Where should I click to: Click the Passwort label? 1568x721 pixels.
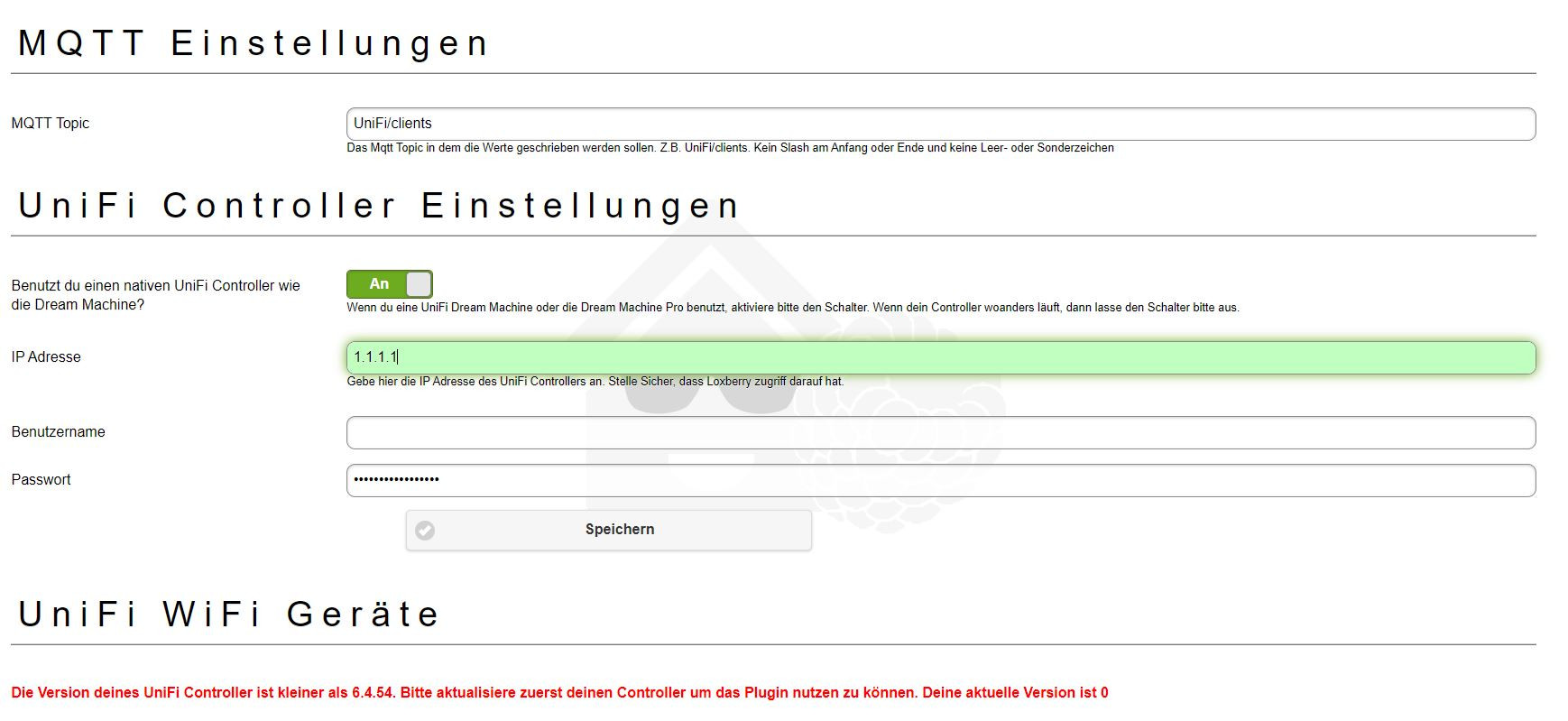pyautogui.click(x=42, y=480)
